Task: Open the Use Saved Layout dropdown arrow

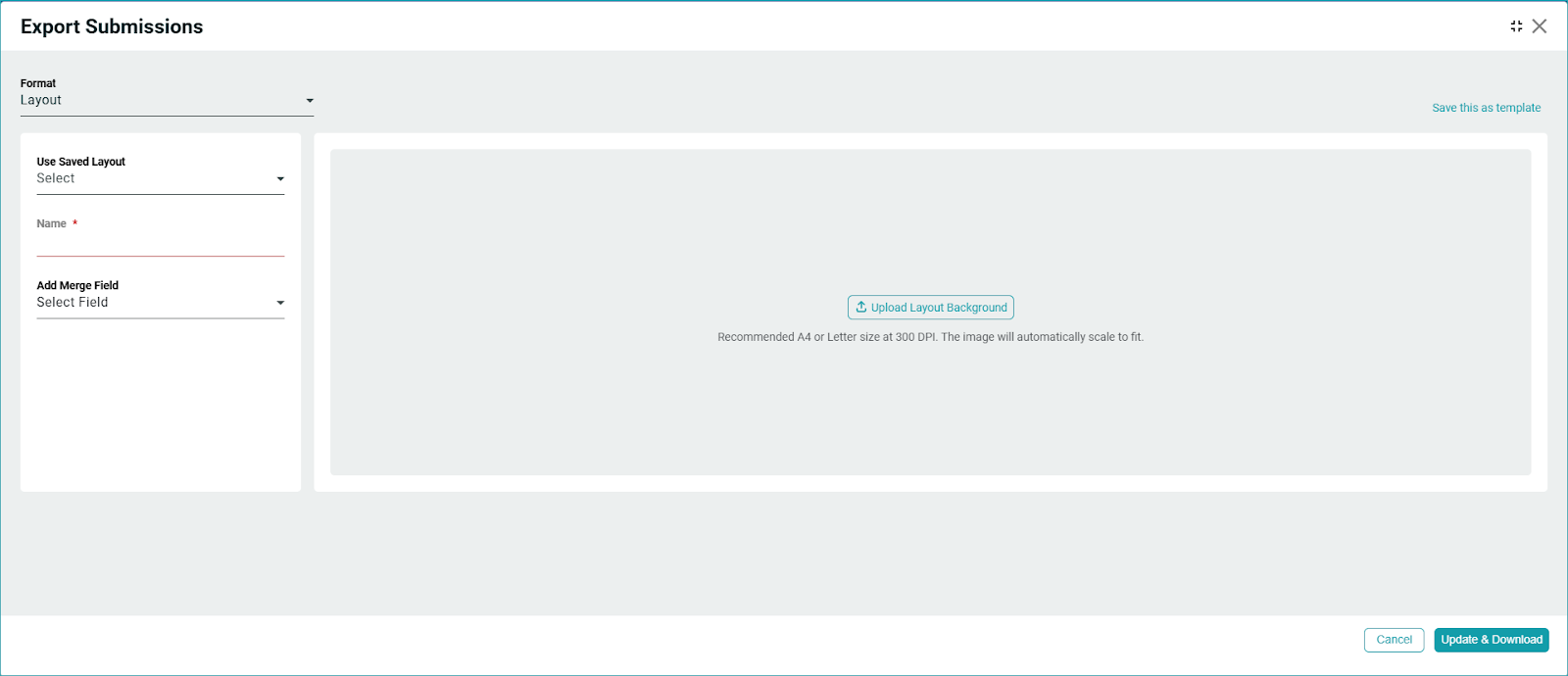Action: pyautogui.click(x=280, y=179)
